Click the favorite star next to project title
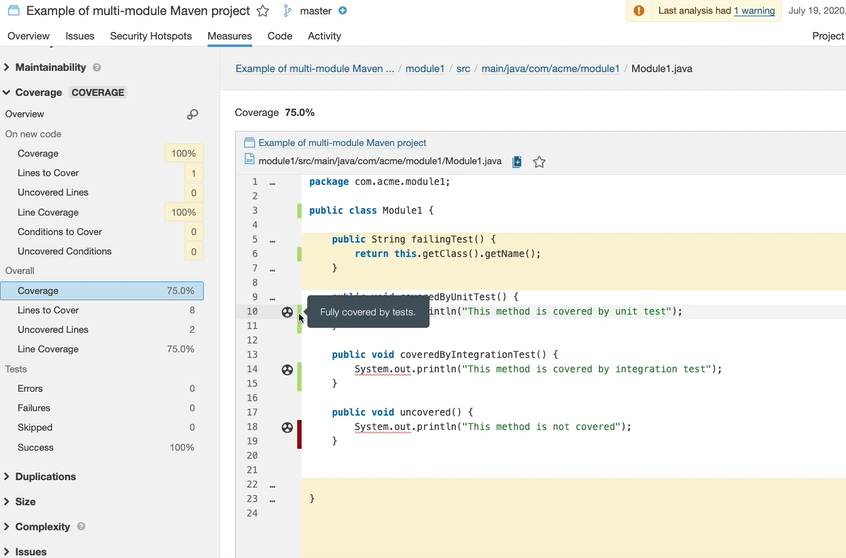846x558 pixels. 263,11
